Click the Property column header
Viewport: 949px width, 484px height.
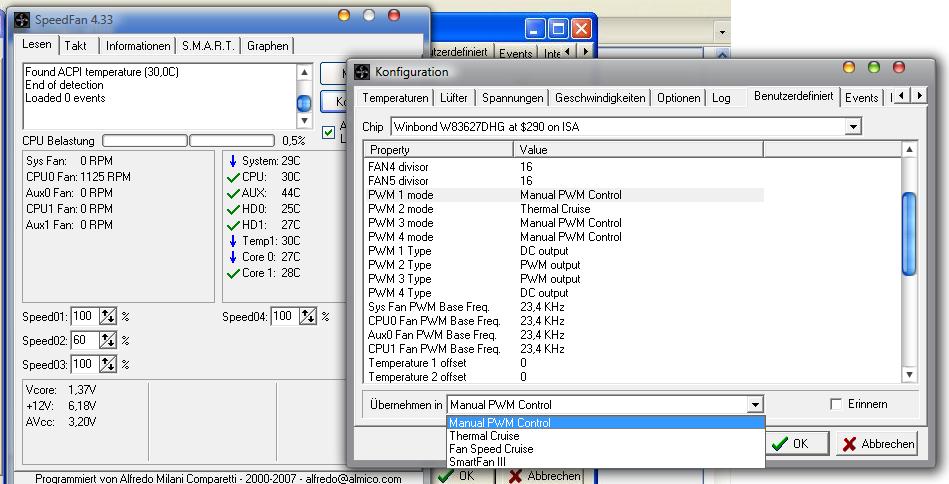tap(439, 149)
